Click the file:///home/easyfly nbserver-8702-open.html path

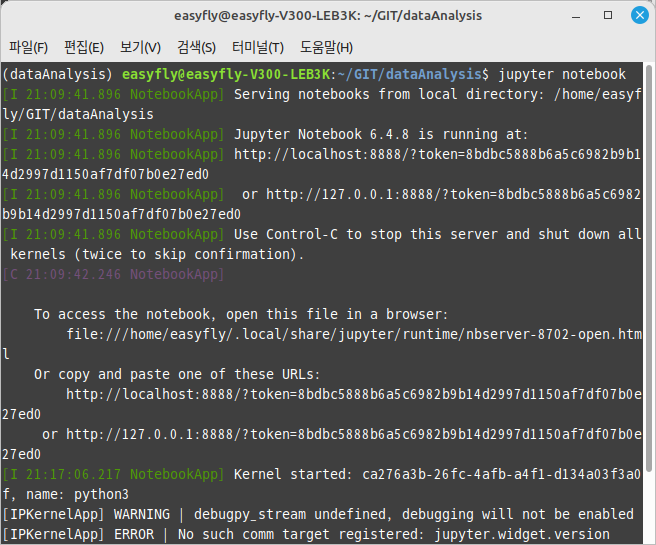[322, 344]
